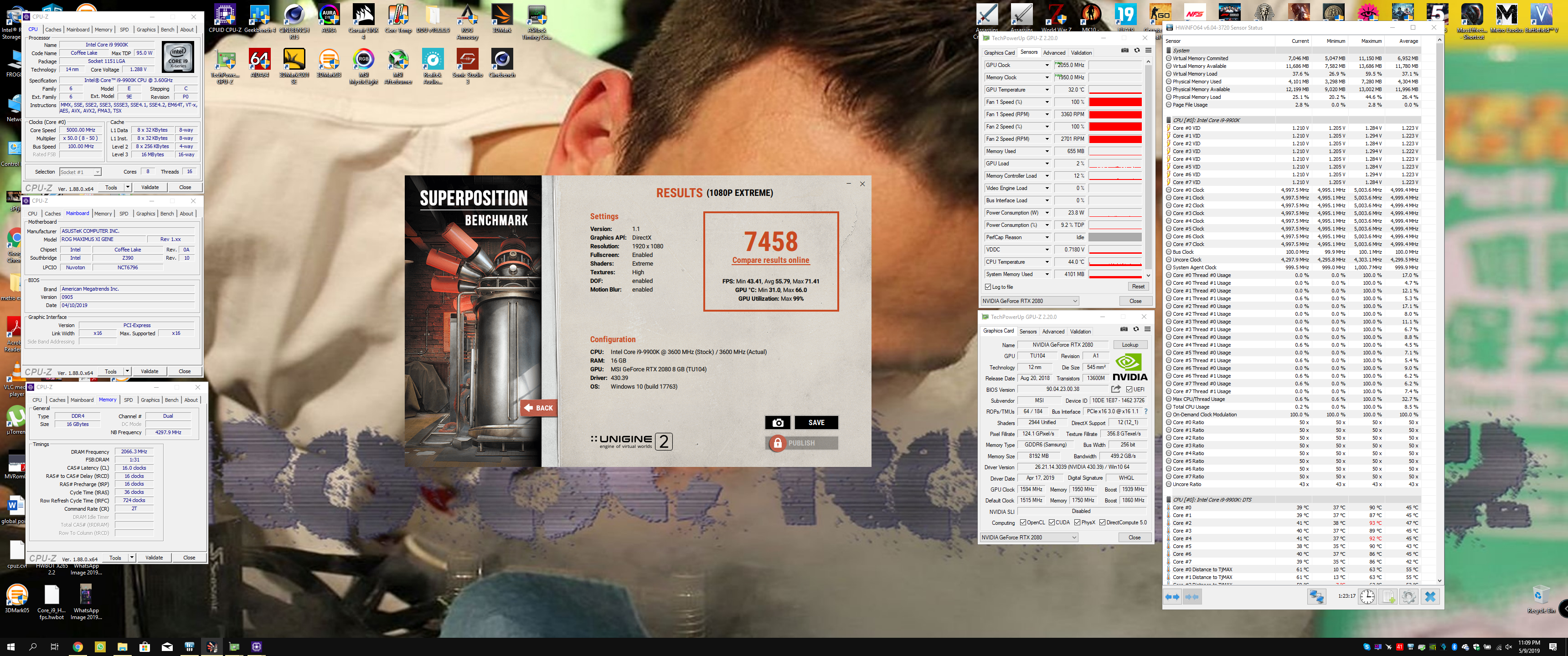Viewport: 1568px width, 656px height.
Task: Open the CPU-Z Selection Socket #1 dropdown
Action: click(80, 172)
